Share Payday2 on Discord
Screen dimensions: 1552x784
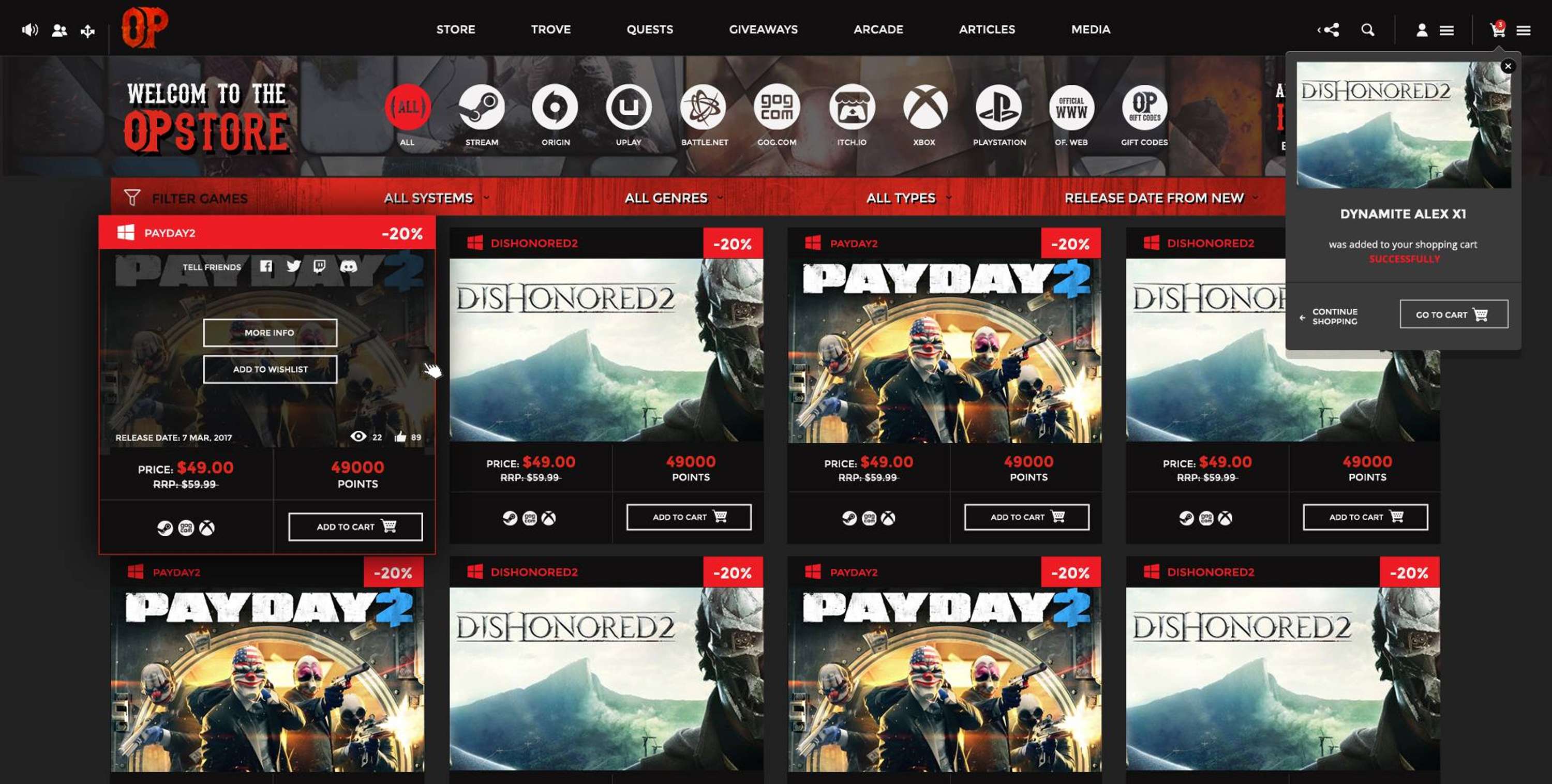tap(348, 266)
